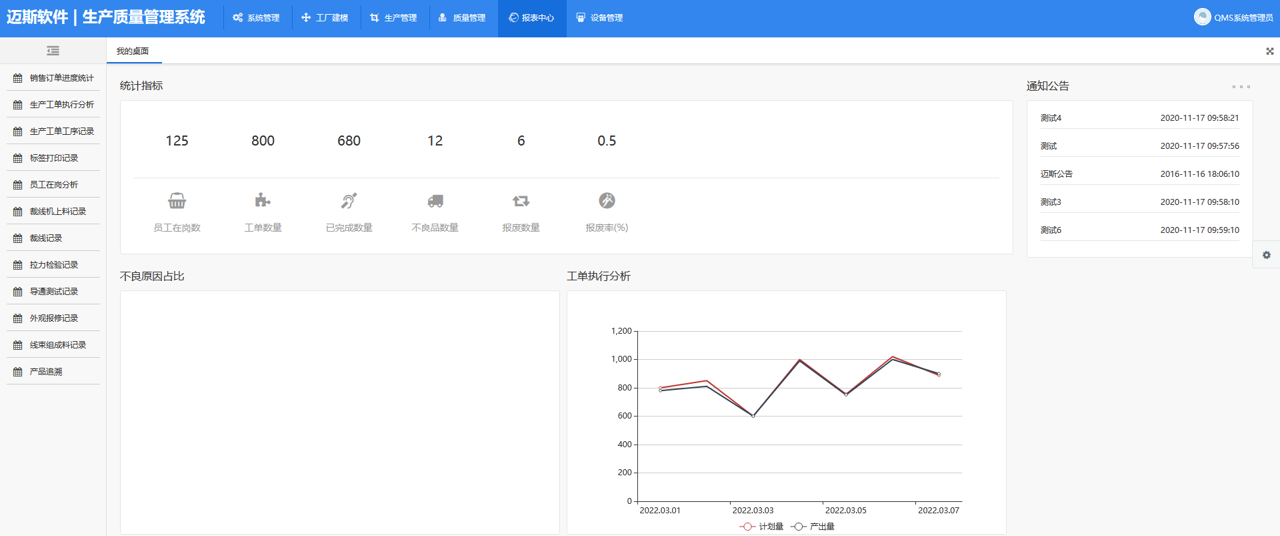The image size is (1280, 536).
Task: Toggle 产出量 series in chart legend
Action: 812,526
